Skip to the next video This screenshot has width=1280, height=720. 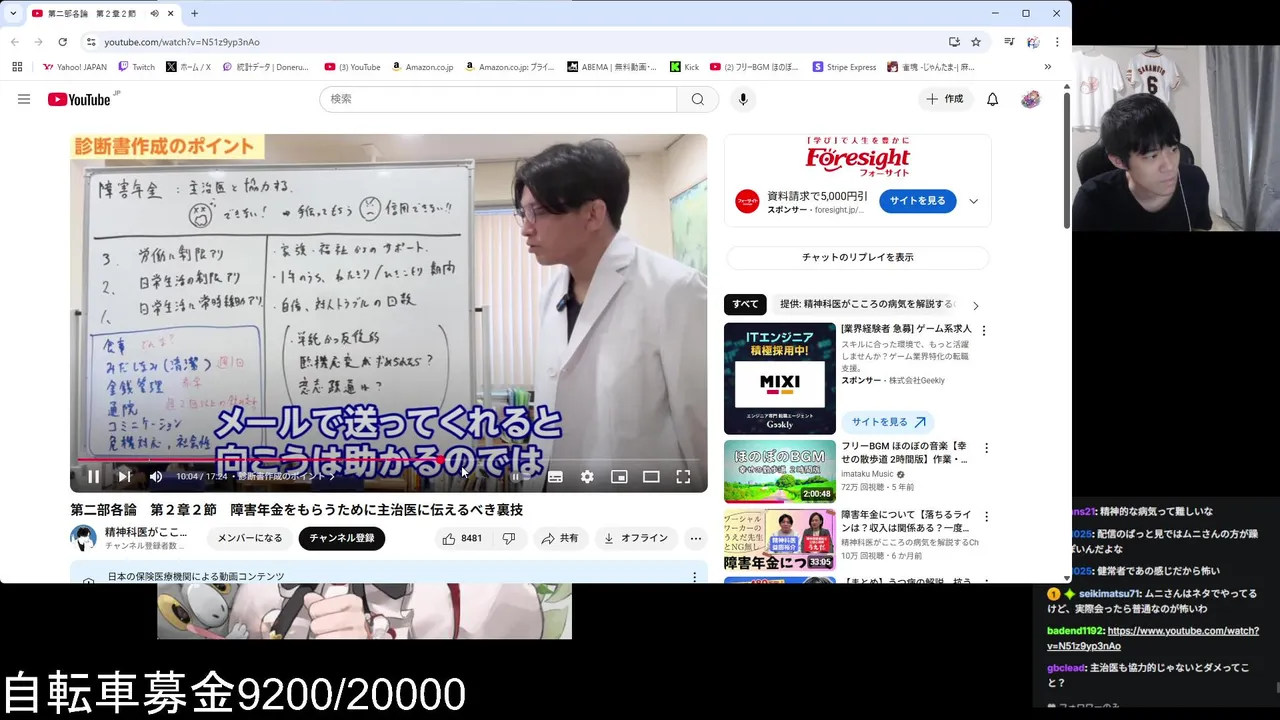coord(124,477)
